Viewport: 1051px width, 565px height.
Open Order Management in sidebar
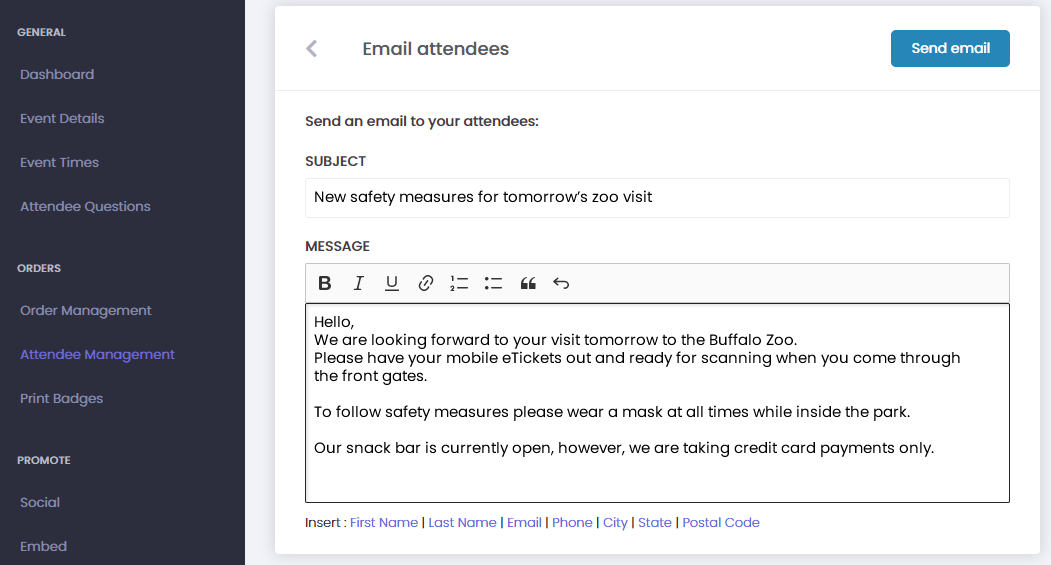click(86, 310)
